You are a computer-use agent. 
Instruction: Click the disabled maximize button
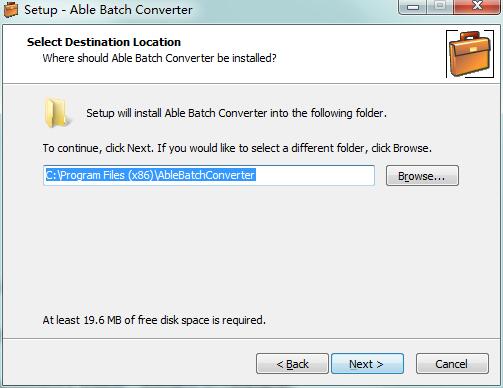(440, 7)
